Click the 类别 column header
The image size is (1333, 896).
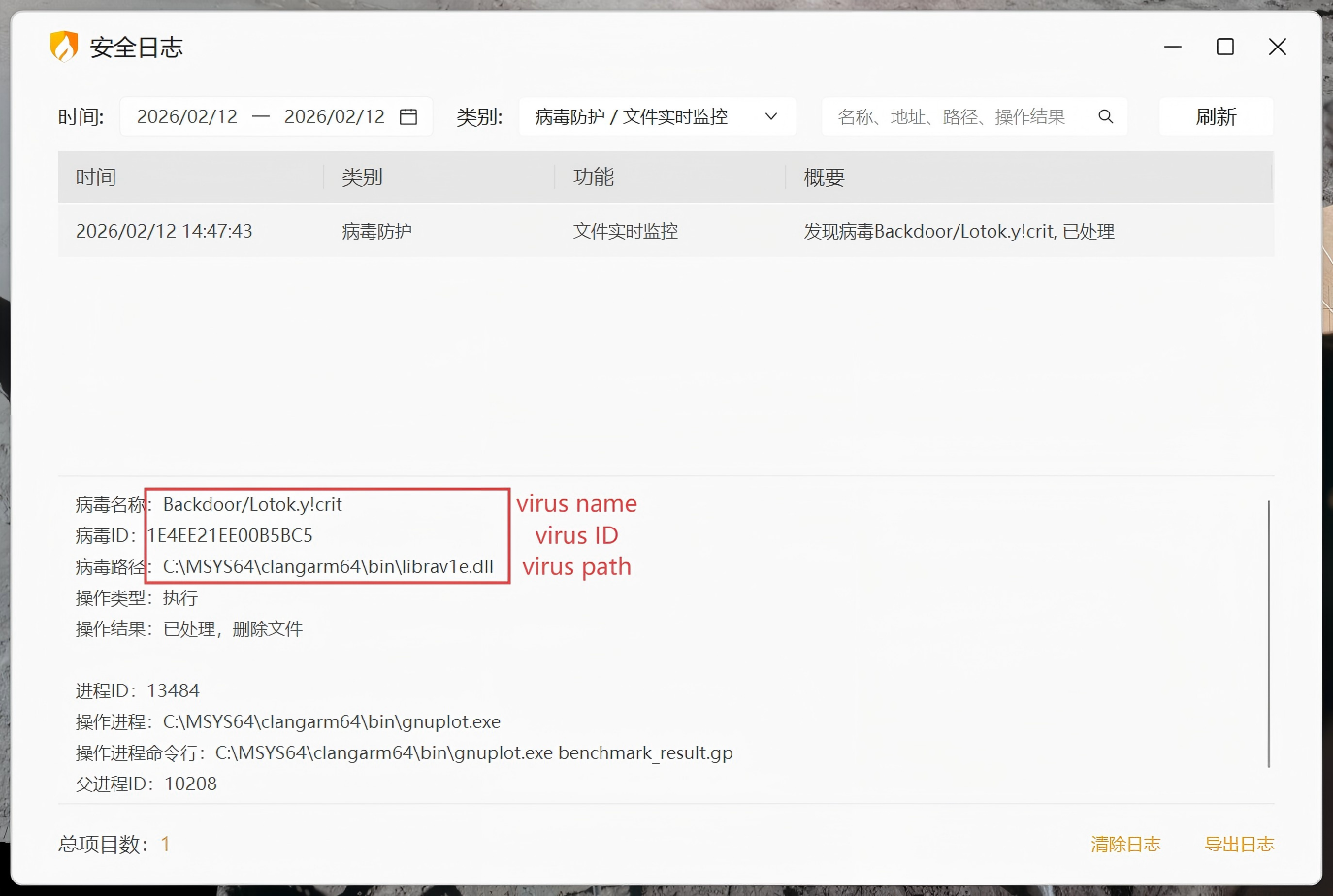[x=363, y=177]
